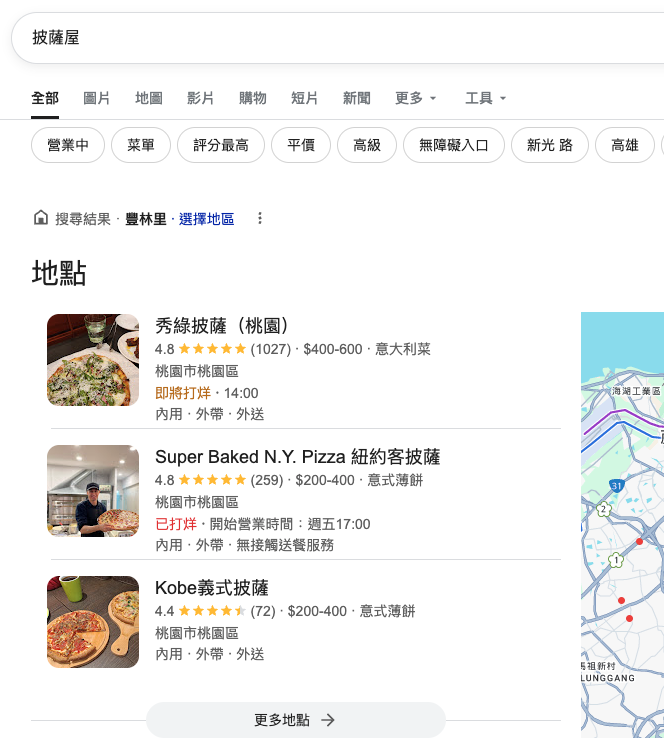Select the 平價 price filter chip

(x=301, y=145)
